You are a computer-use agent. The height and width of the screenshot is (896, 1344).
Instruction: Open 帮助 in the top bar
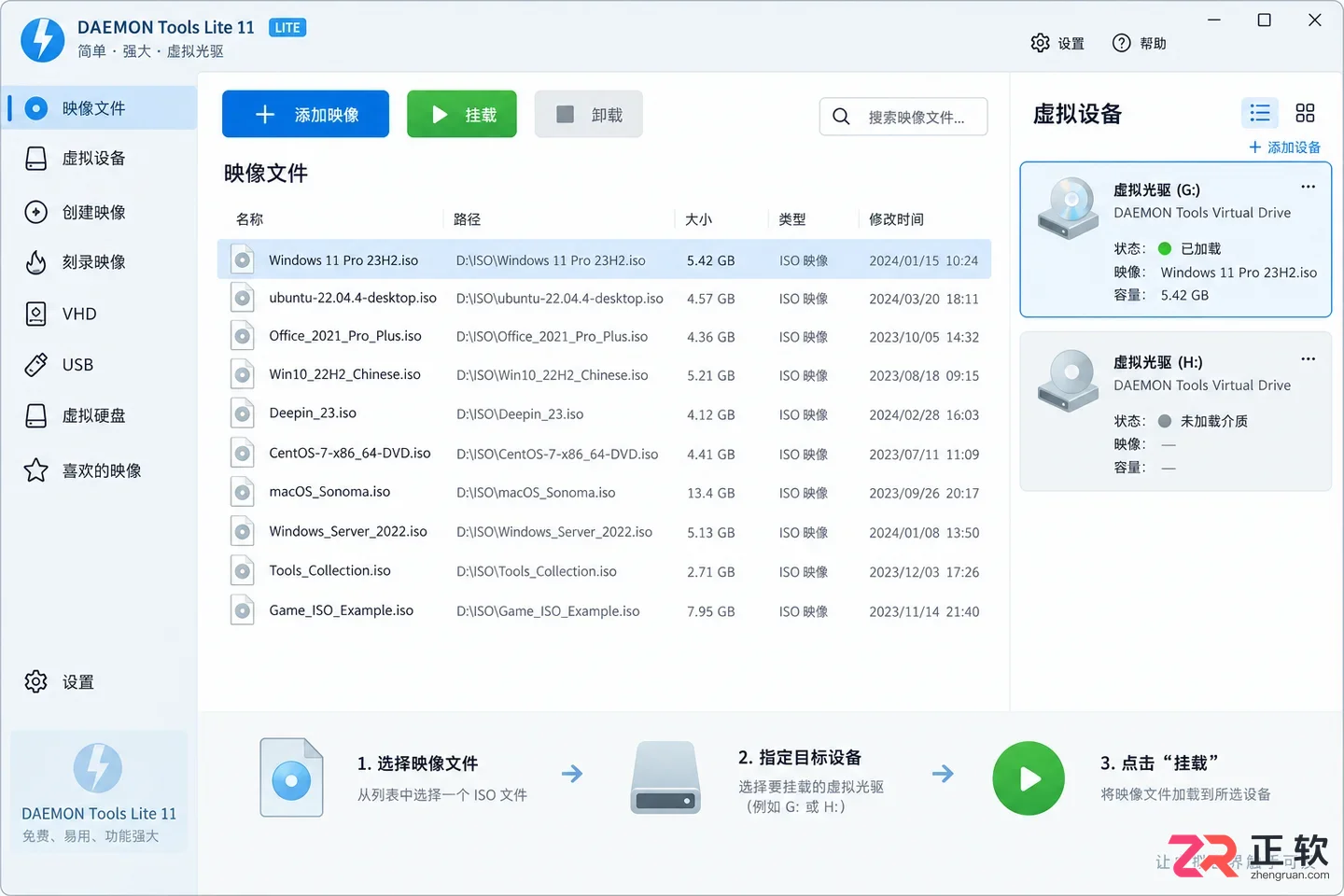pos(1140,43)
